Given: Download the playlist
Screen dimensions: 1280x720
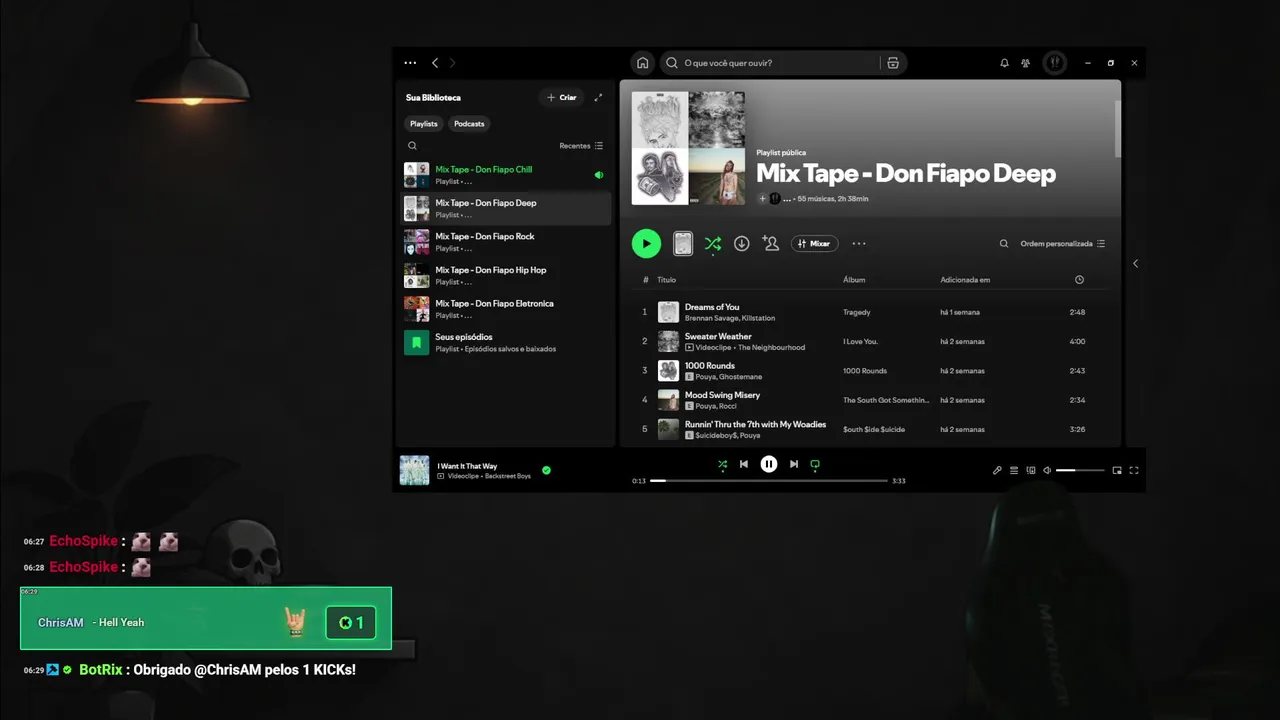Looking at the screenshot, I should pyautogui.click(x=742, y=243).
